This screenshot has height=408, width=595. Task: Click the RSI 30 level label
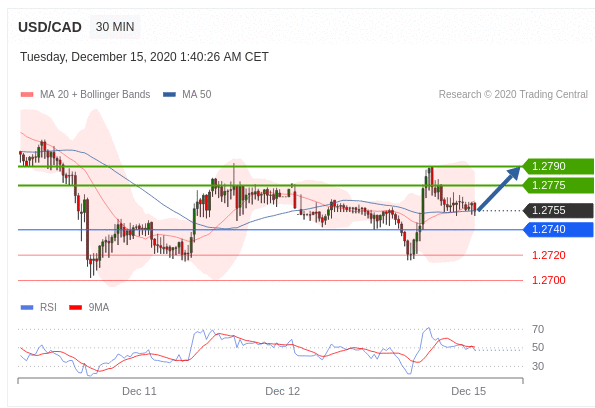538,366
